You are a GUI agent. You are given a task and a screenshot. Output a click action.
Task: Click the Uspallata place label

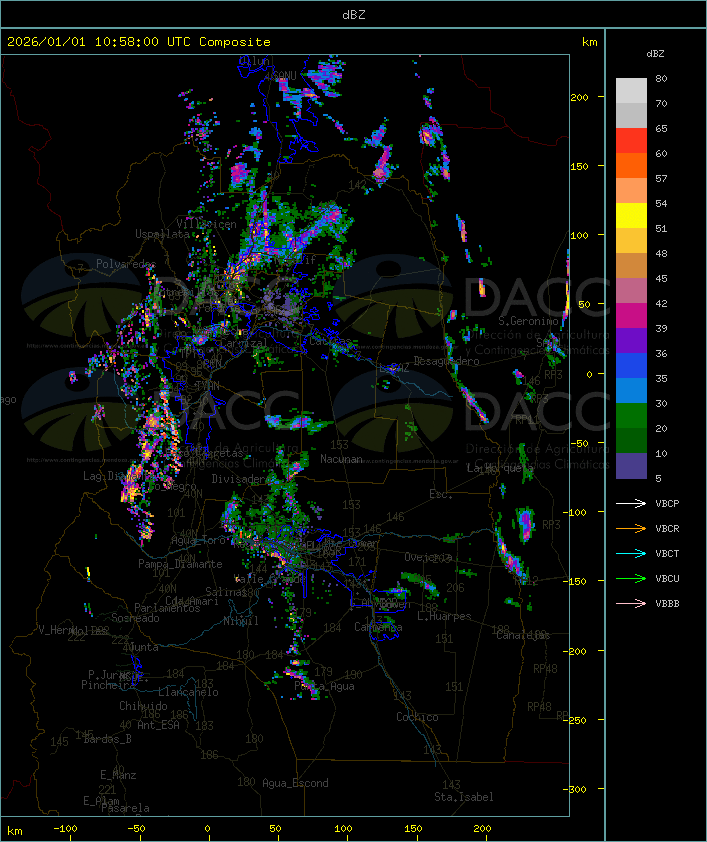pos(162,234)
